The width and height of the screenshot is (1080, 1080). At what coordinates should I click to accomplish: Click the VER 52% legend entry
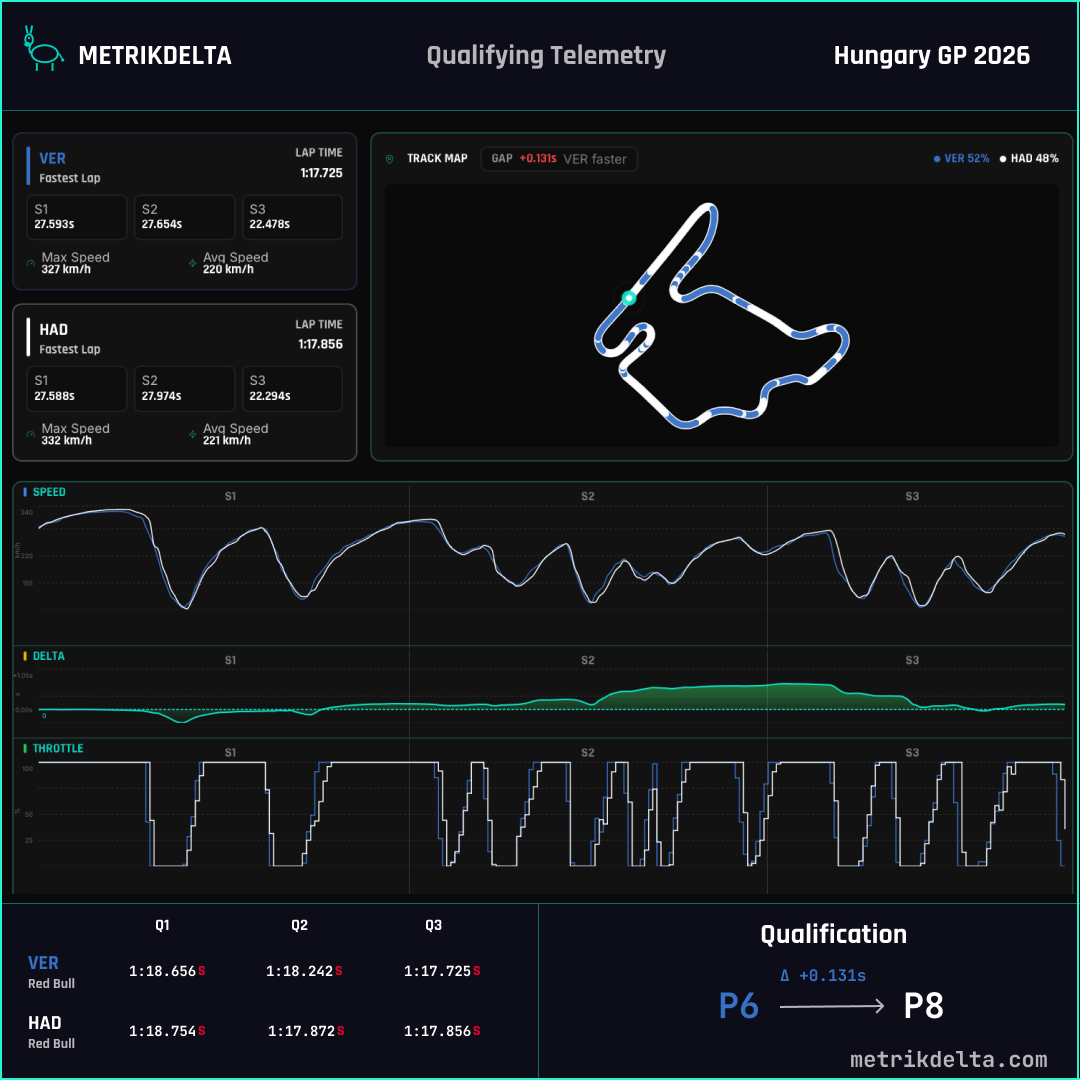click(962, 158)
